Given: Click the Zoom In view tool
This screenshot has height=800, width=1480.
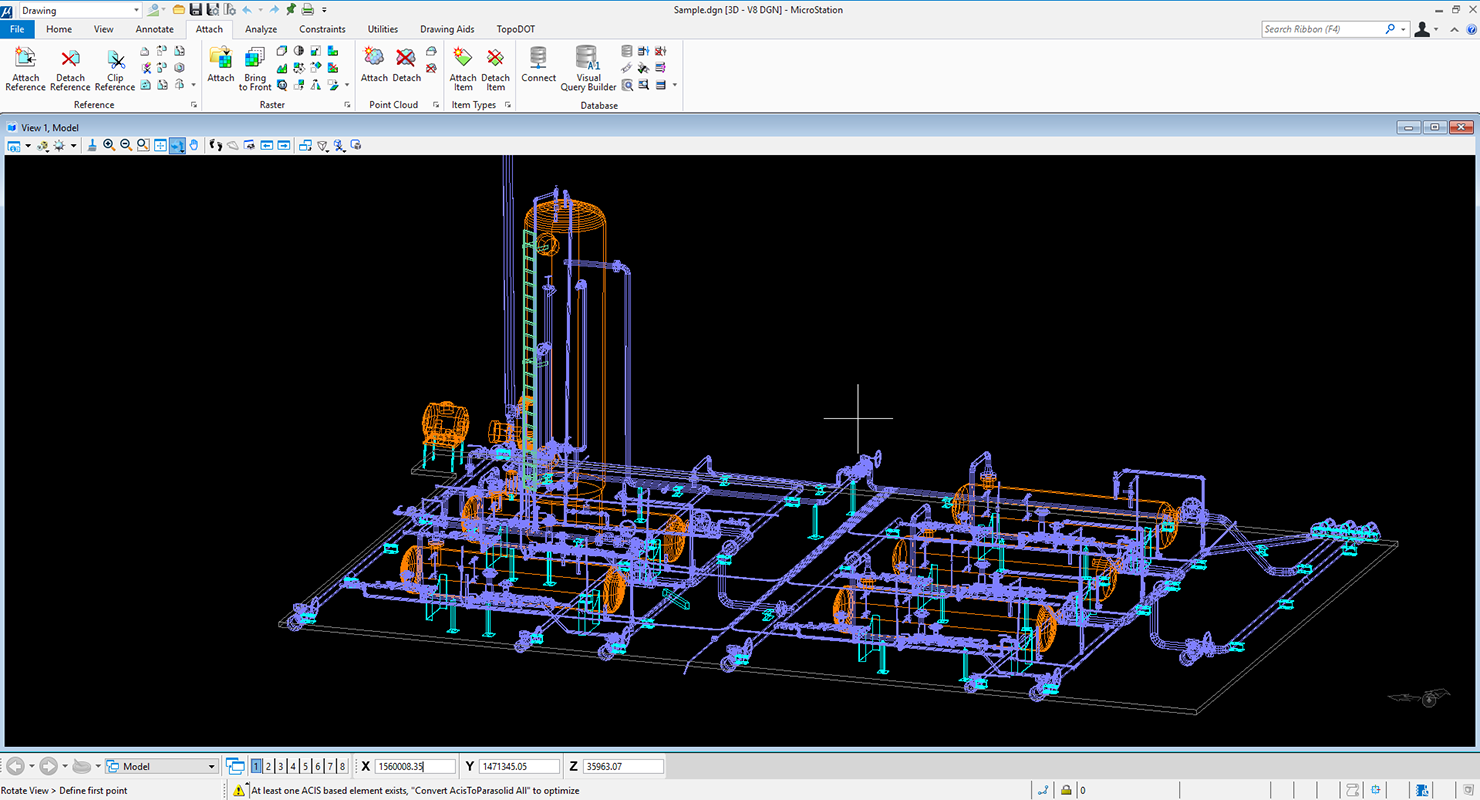Looking at the screenshot, I should tap(109, 145).
